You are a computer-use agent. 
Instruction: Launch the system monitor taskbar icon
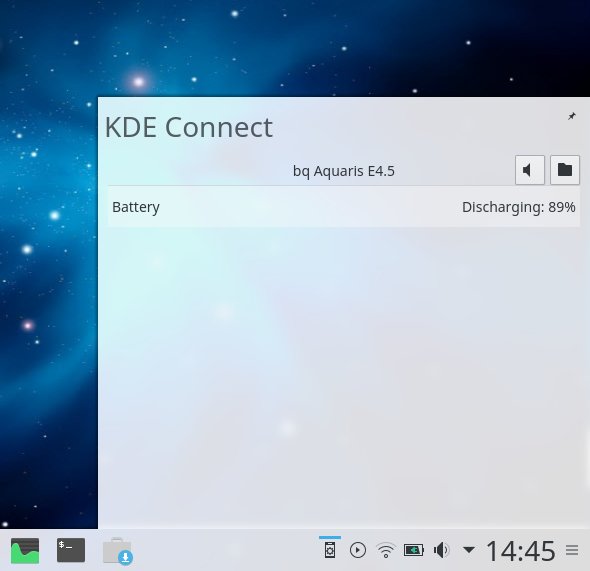25,551
